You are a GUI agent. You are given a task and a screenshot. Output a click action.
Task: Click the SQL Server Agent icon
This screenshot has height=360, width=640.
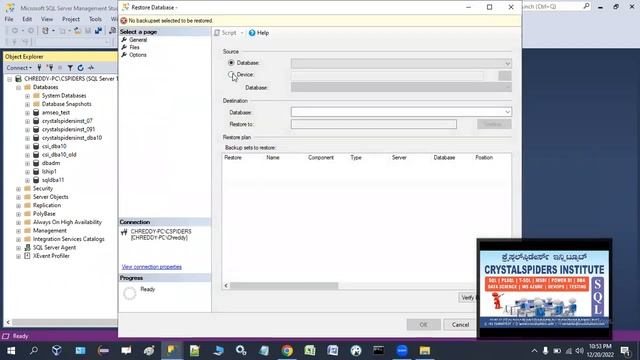click(x=27, y=247)
